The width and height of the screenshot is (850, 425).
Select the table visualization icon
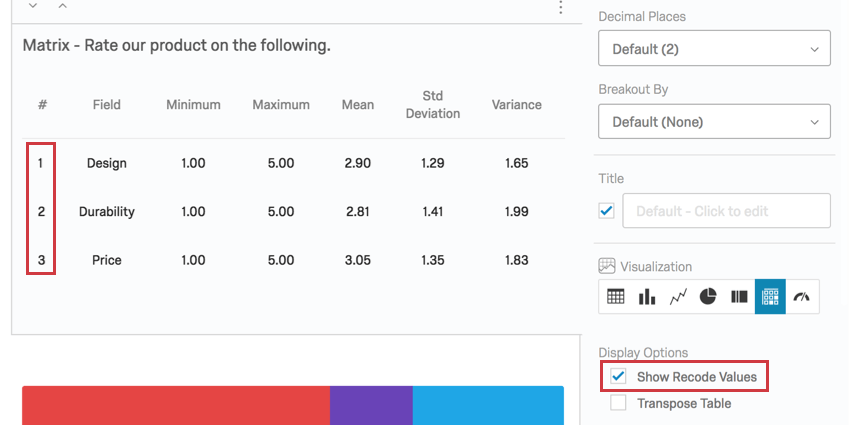(x=616, y=297)
